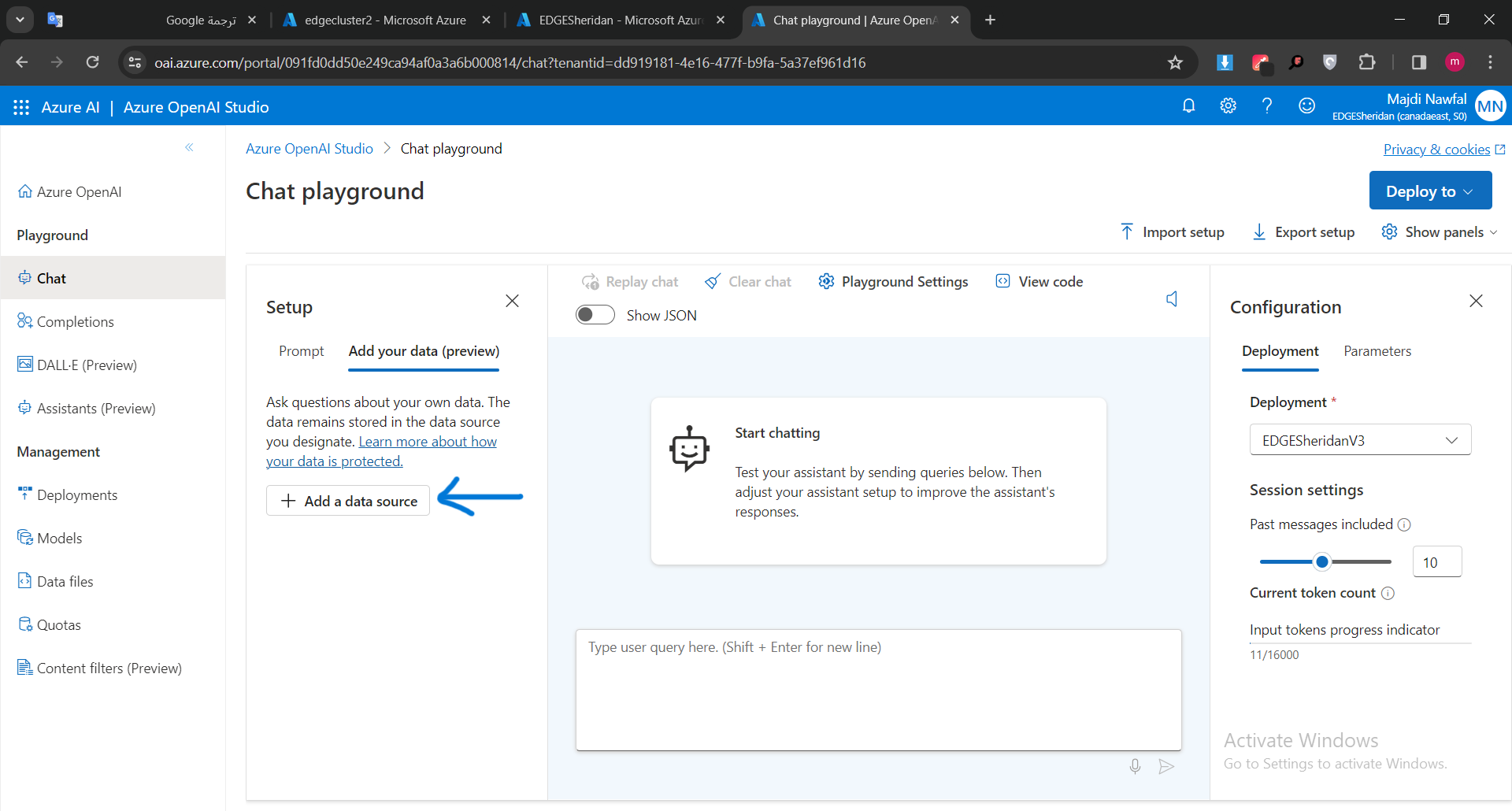Select the Completions tool
Image resolution: width=1512 pixels, height=811 pixels.
(75, 321)
